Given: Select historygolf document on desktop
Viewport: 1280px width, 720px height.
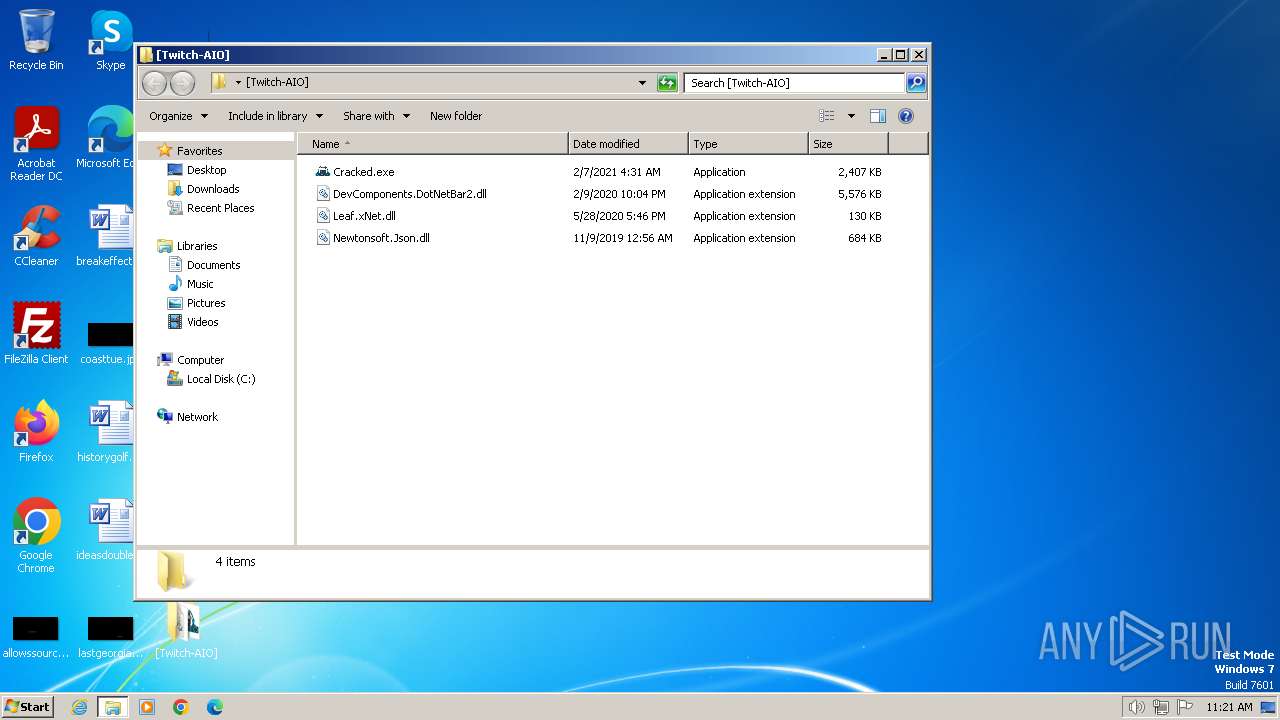Looking at the screenshot, I should 106,432.
